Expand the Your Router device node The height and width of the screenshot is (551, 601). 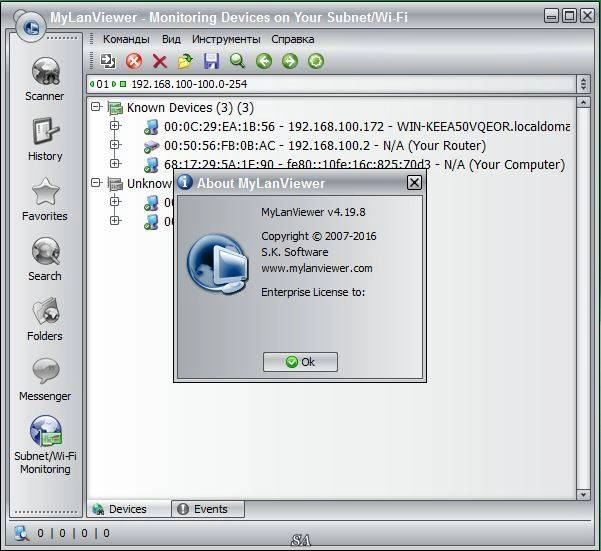coord(115,144)
